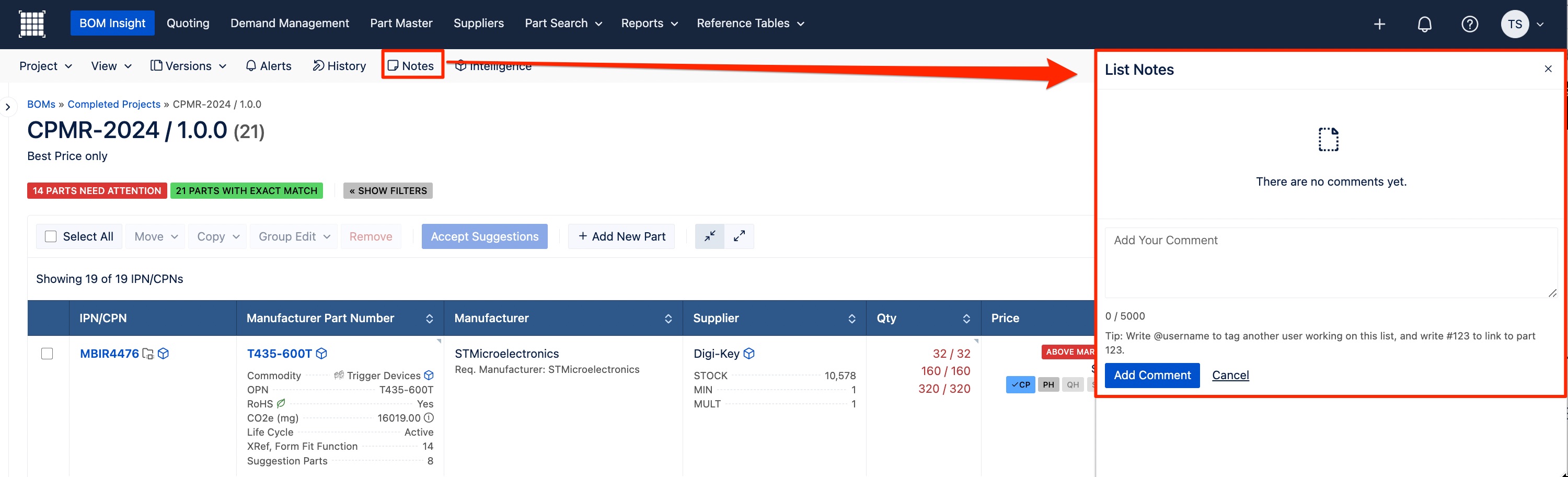
Task: Open the Group Edit dropdown
Action: click(294, 236)
